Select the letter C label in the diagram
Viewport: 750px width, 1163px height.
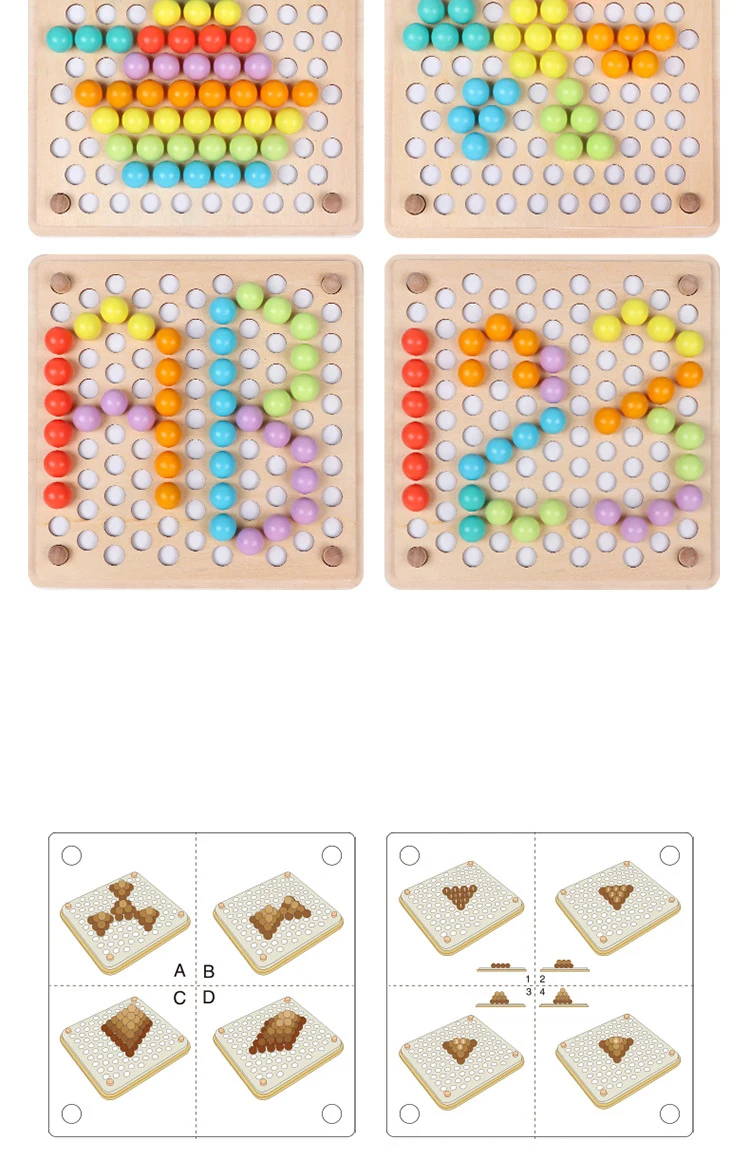[x=180, y=998]
